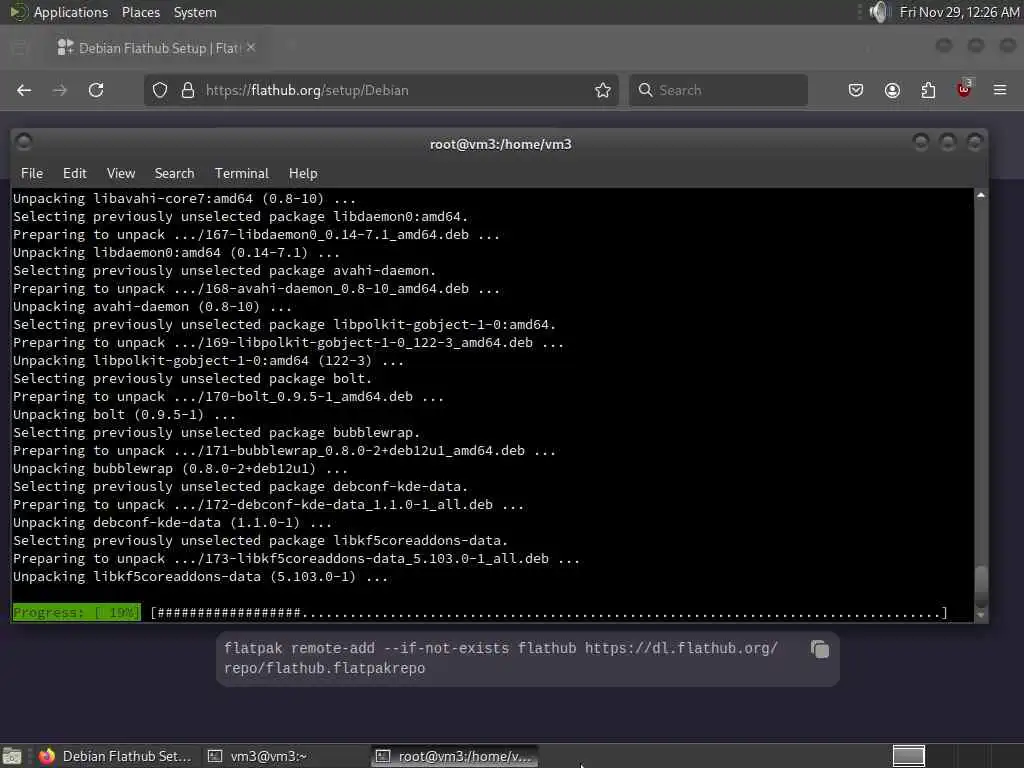This screenshot has height=768, width=1024.
Task: Click the terminal scrollbar thumb
Action: pos(980,584)
